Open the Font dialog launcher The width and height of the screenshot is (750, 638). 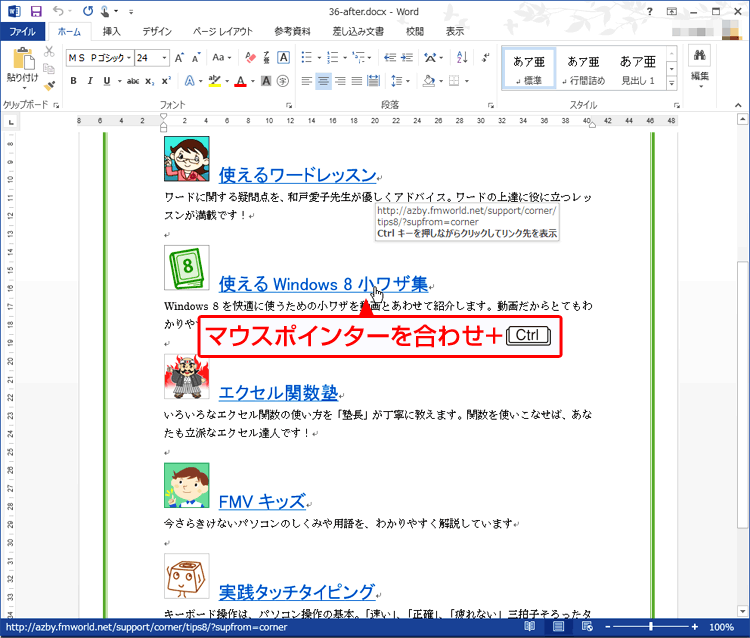coord(289,105)
